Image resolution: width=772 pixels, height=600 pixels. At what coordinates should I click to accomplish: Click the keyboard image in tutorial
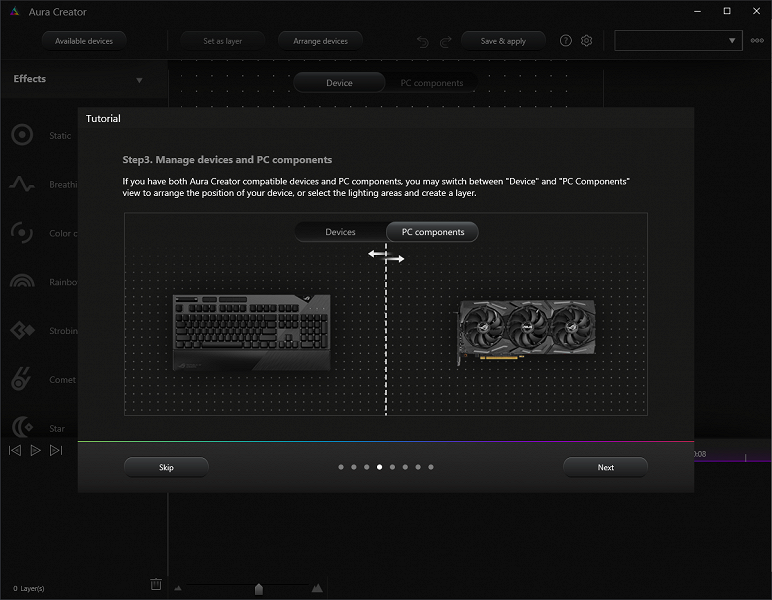coord(252,332)
